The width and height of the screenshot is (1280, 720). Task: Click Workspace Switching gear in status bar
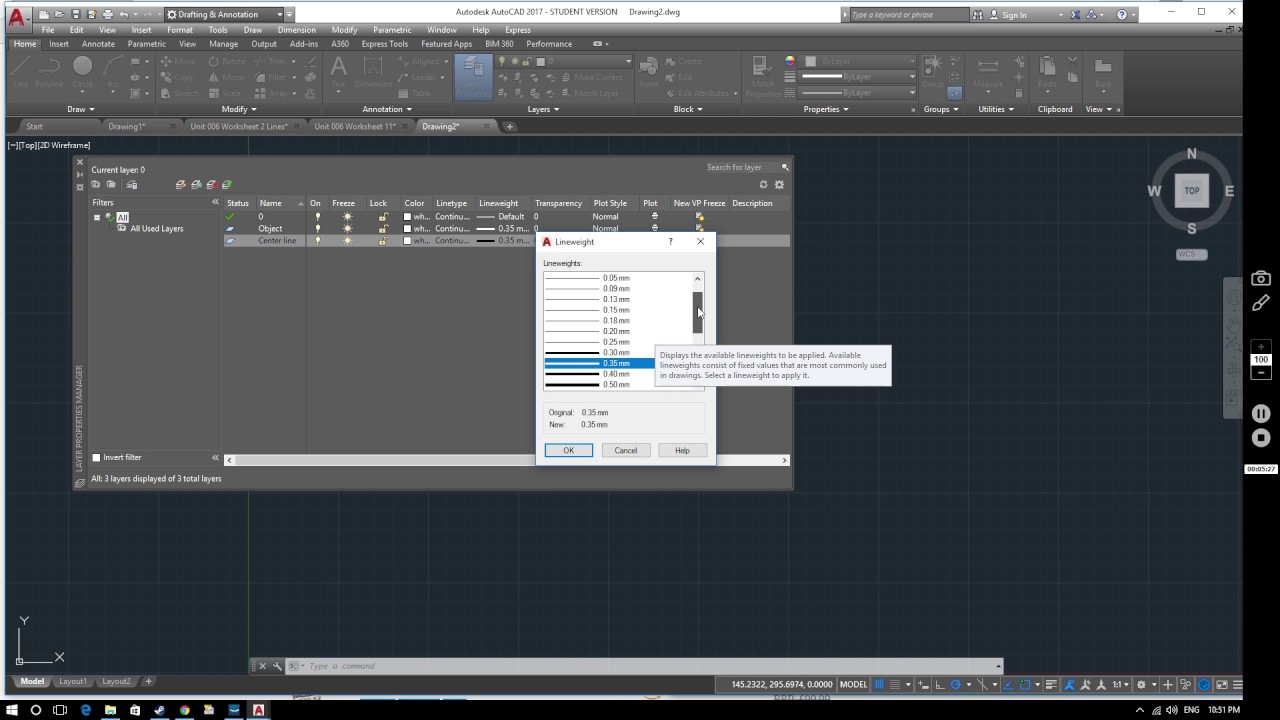point(1141,685)
